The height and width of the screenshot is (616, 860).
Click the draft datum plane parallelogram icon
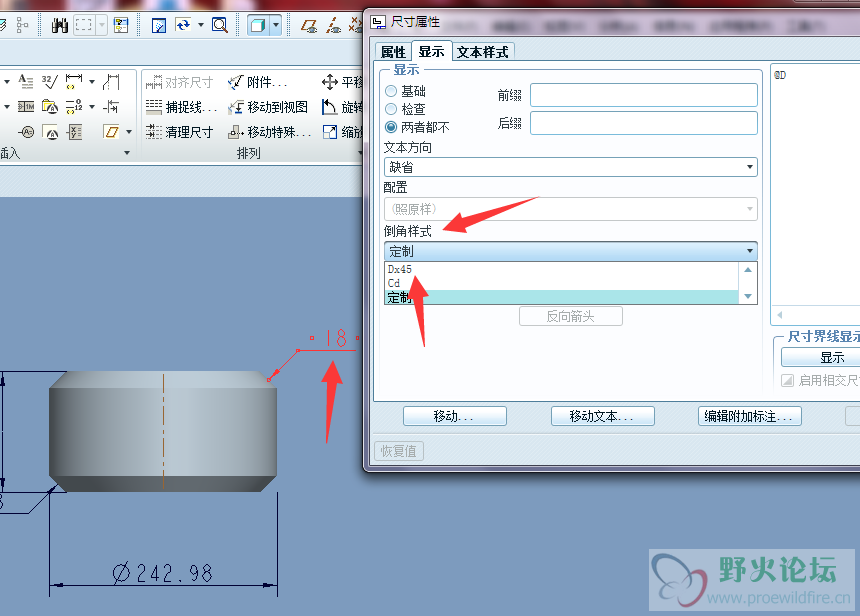(111, 132)
